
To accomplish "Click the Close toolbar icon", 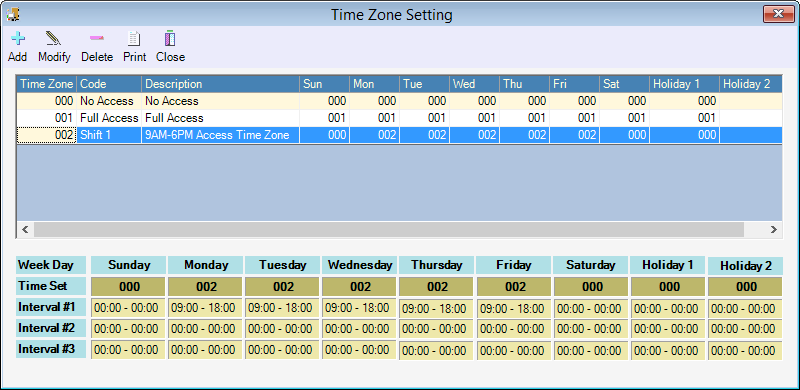I will (170, 38).
